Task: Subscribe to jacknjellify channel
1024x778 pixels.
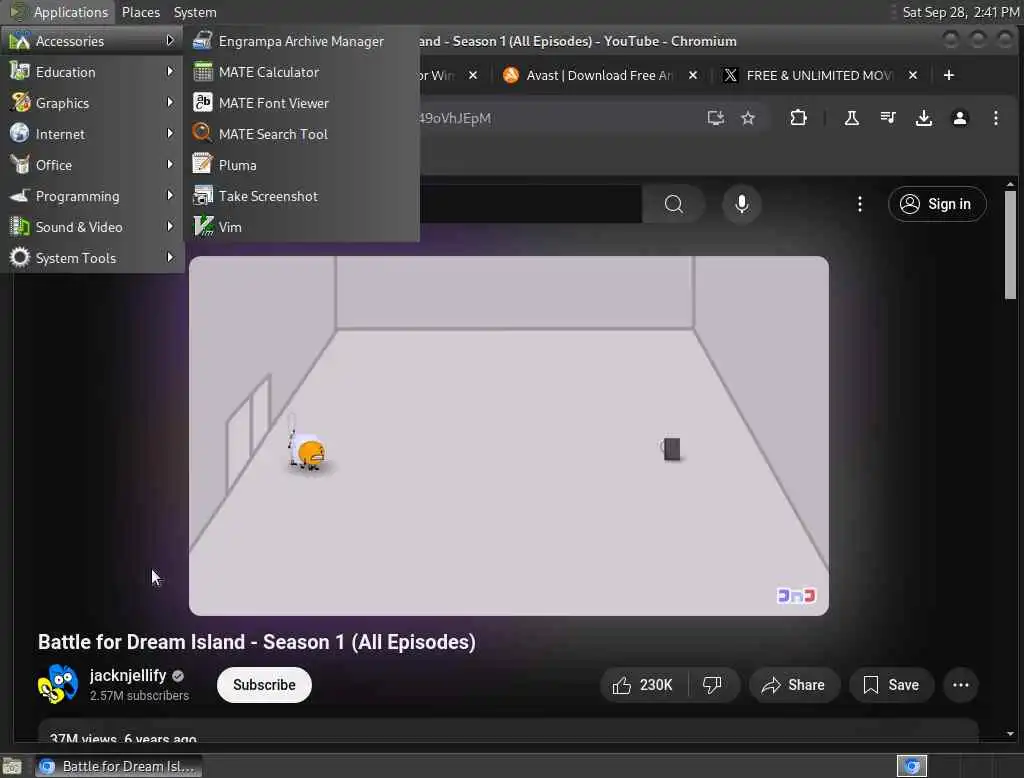Action: pos(264,685)
